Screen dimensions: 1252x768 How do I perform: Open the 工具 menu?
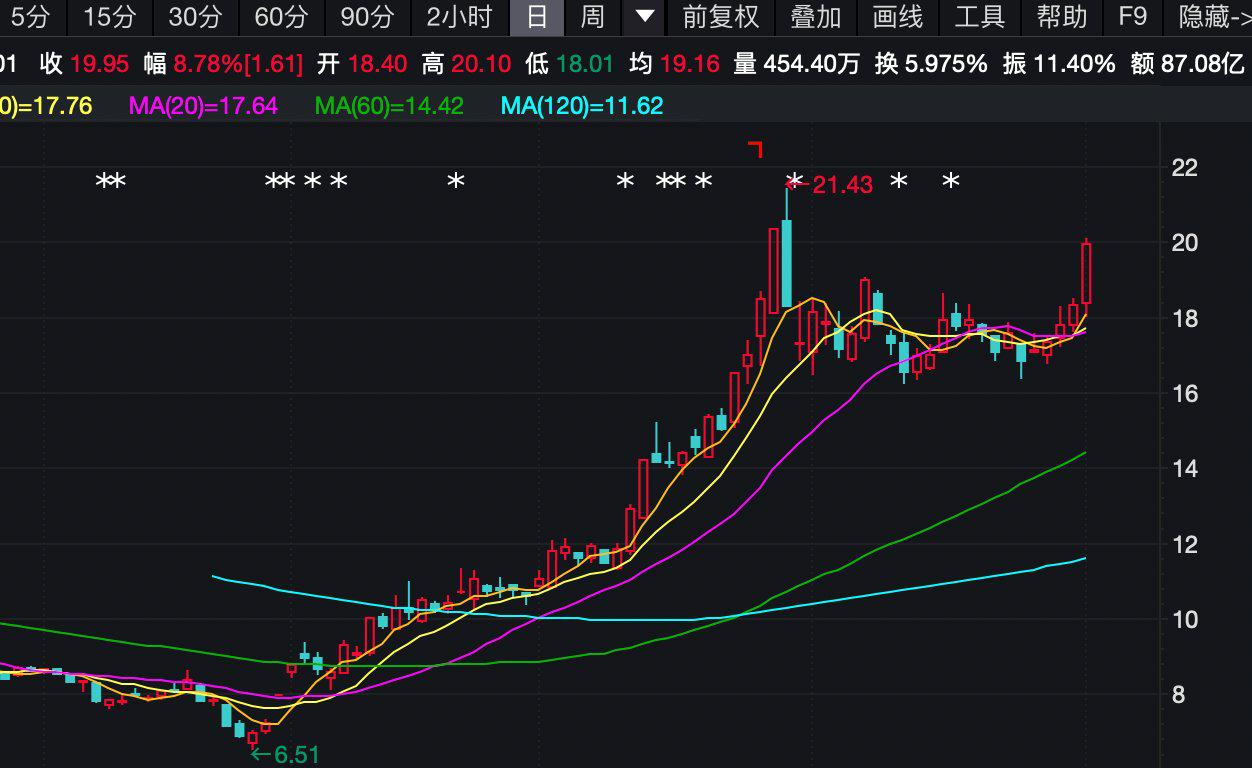tap(979, 17)
